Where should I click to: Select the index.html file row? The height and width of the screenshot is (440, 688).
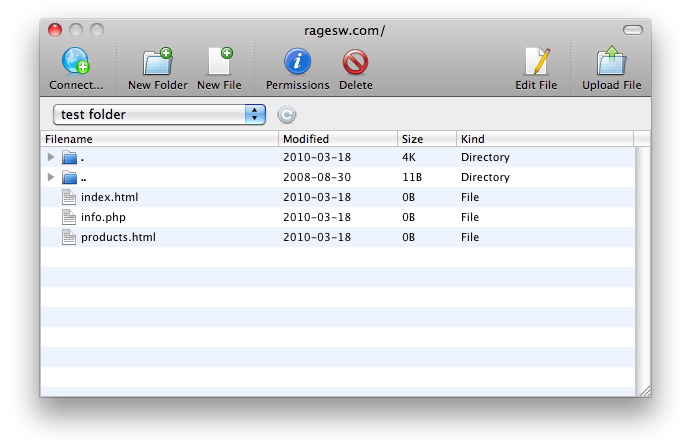[x=109, y=197]
